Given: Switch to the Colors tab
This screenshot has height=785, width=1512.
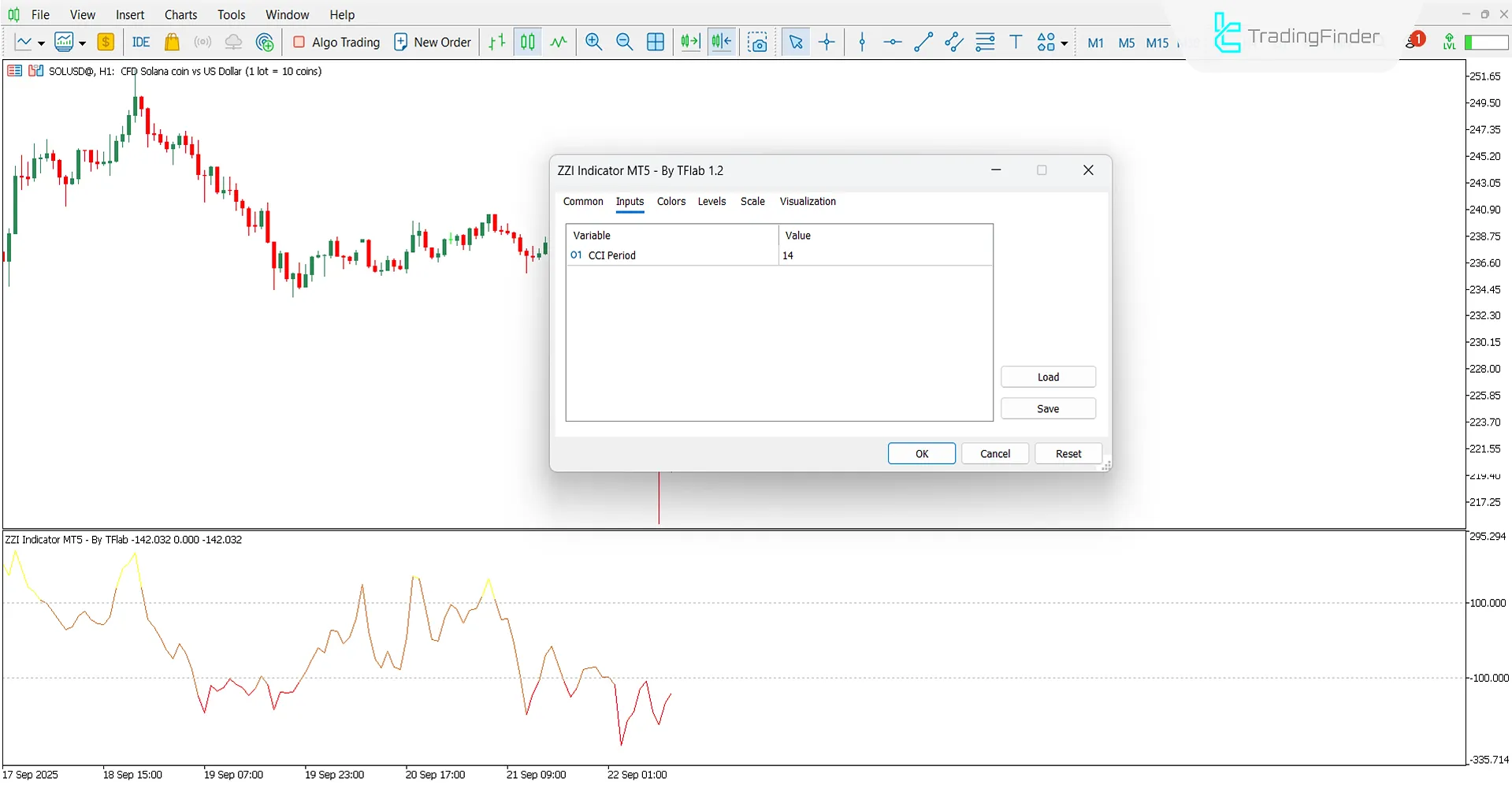Looking at the screenshot, I should click(x=671, y=202).
